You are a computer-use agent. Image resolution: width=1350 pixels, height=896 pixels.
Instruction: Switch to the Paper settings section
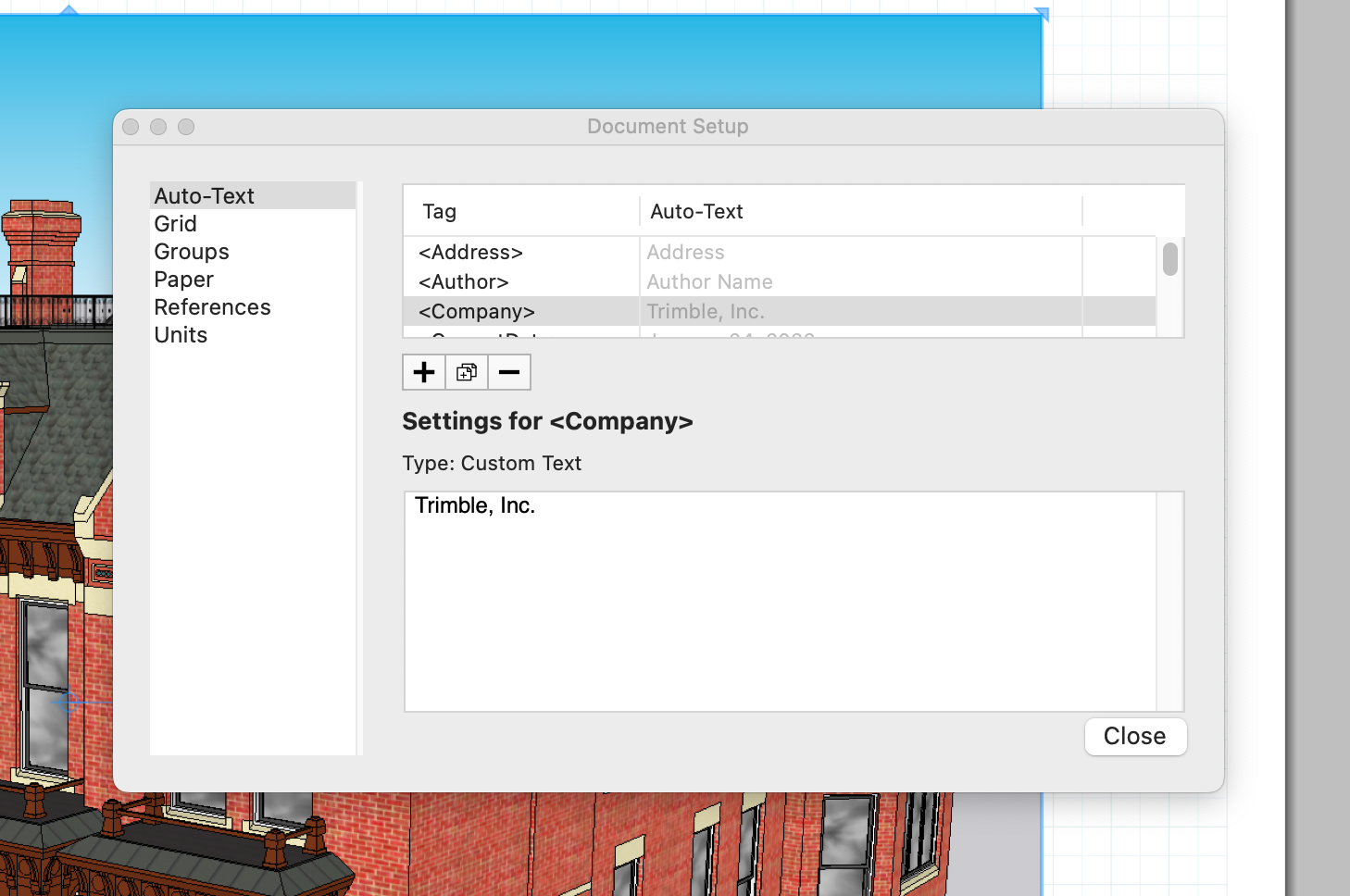pos(183,279)
